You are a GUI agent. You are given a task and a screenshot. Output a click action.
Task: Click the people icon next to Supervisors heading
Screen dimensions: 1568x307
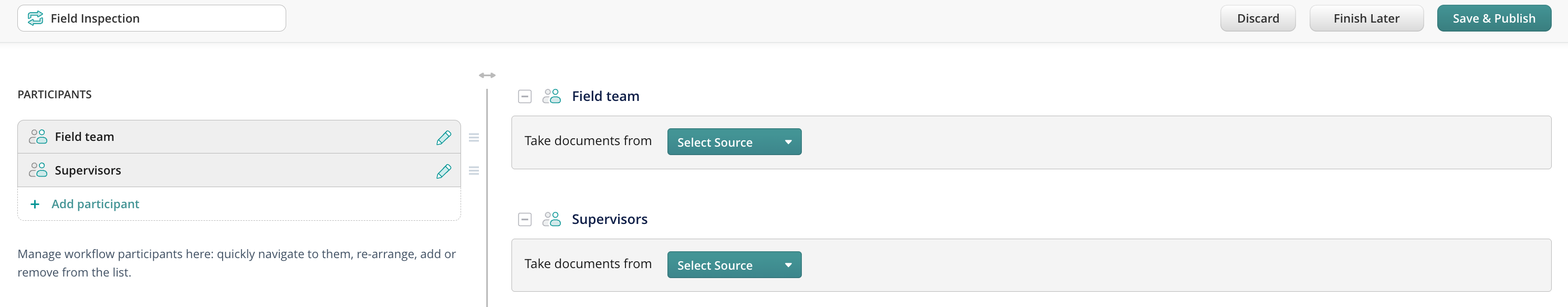pyautogui.click(x=551, y=219)
